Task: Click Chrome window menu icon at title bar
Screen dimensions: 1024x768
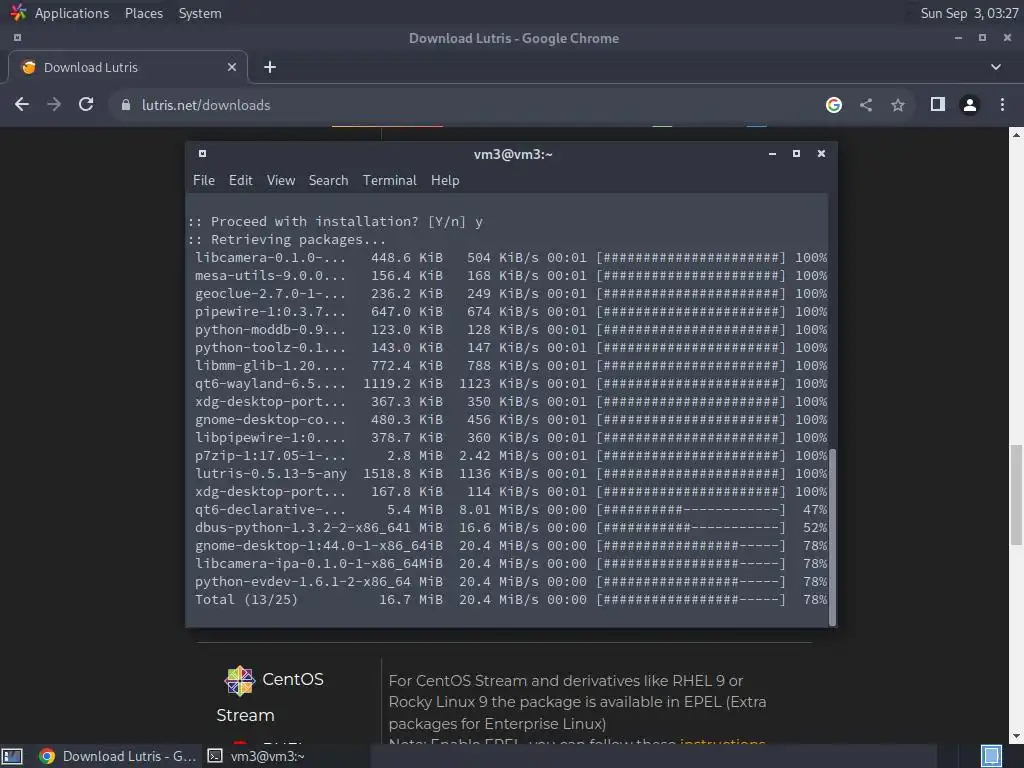Action: point(17,38)
